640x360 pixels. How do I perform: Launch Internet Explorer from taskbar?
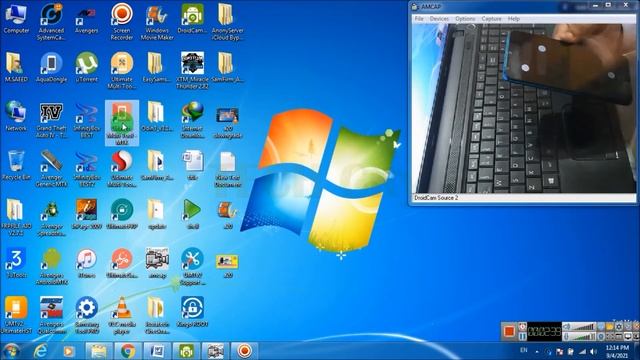coord(40,351)
